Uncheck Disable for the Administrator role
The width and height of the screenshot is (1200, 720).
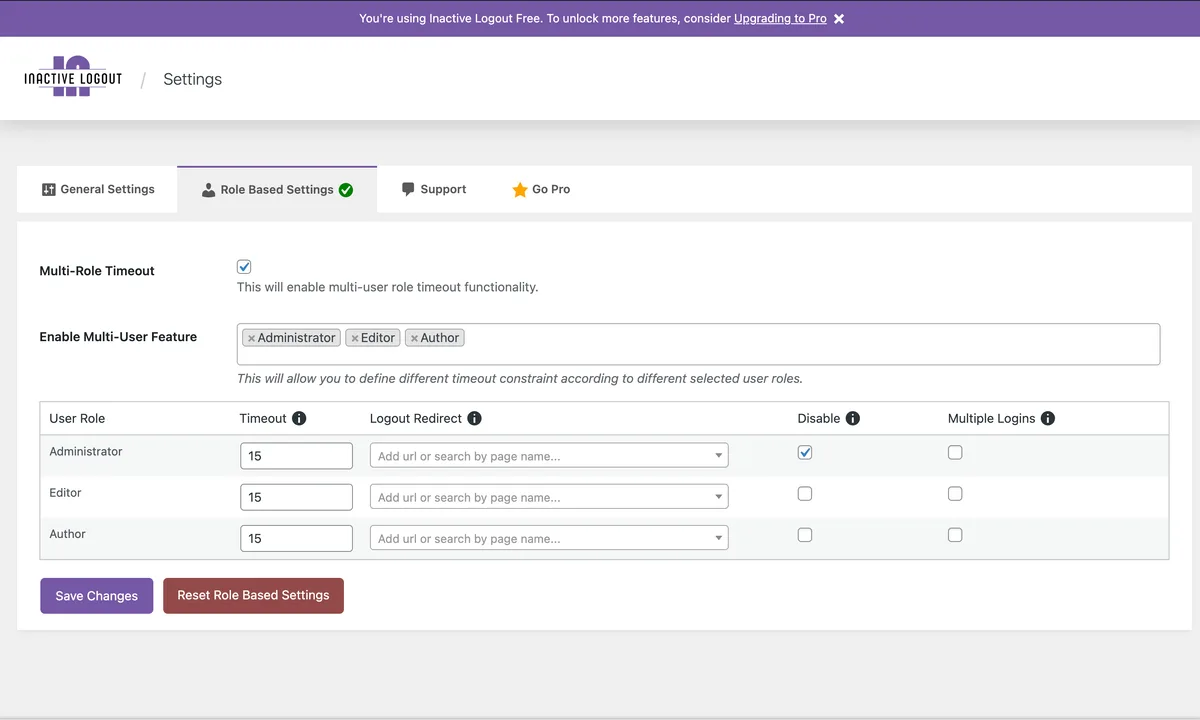(x=805, y=452)
